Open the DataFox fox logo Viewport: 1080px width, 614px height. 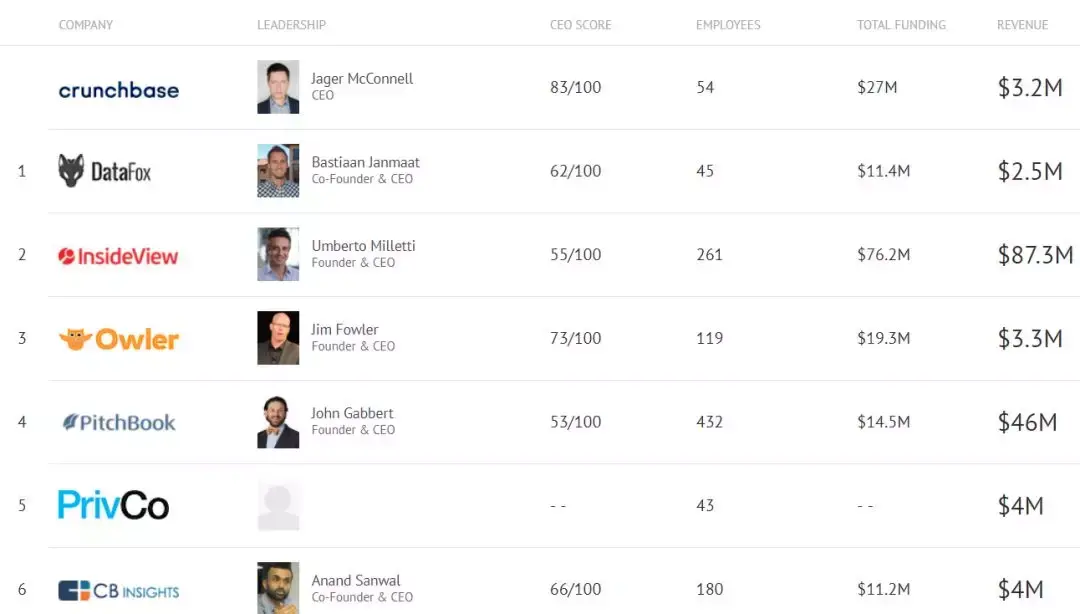click(x=104, y=172)
